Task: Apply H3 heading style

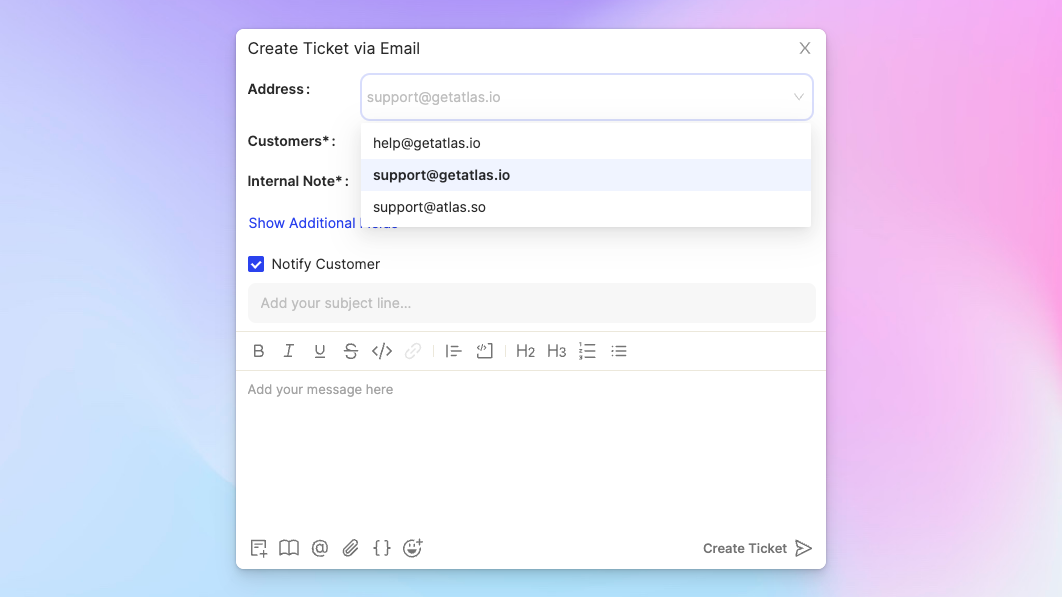Action: 556,351
